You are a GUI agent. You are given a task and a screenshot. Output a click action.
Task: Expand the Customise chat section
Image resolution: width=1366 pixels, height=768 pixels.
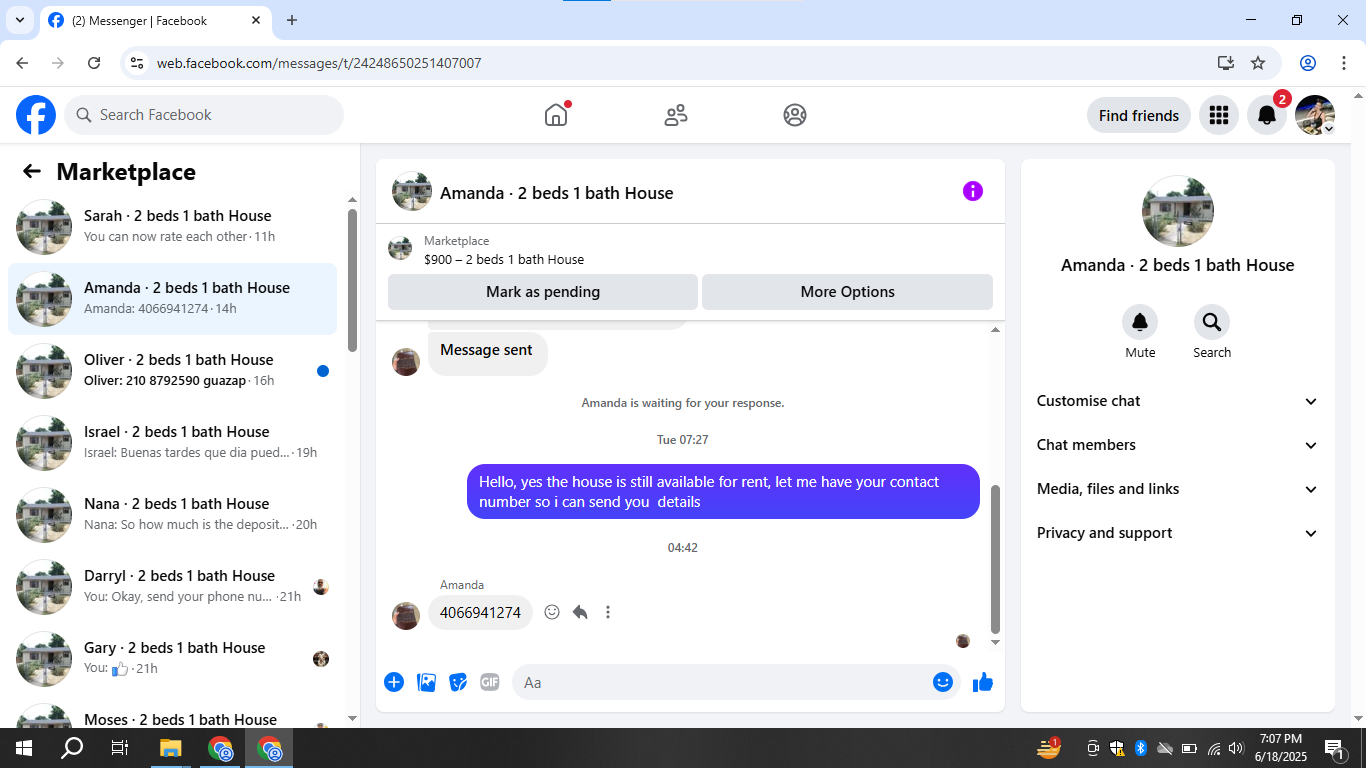tap(1178, 401)
